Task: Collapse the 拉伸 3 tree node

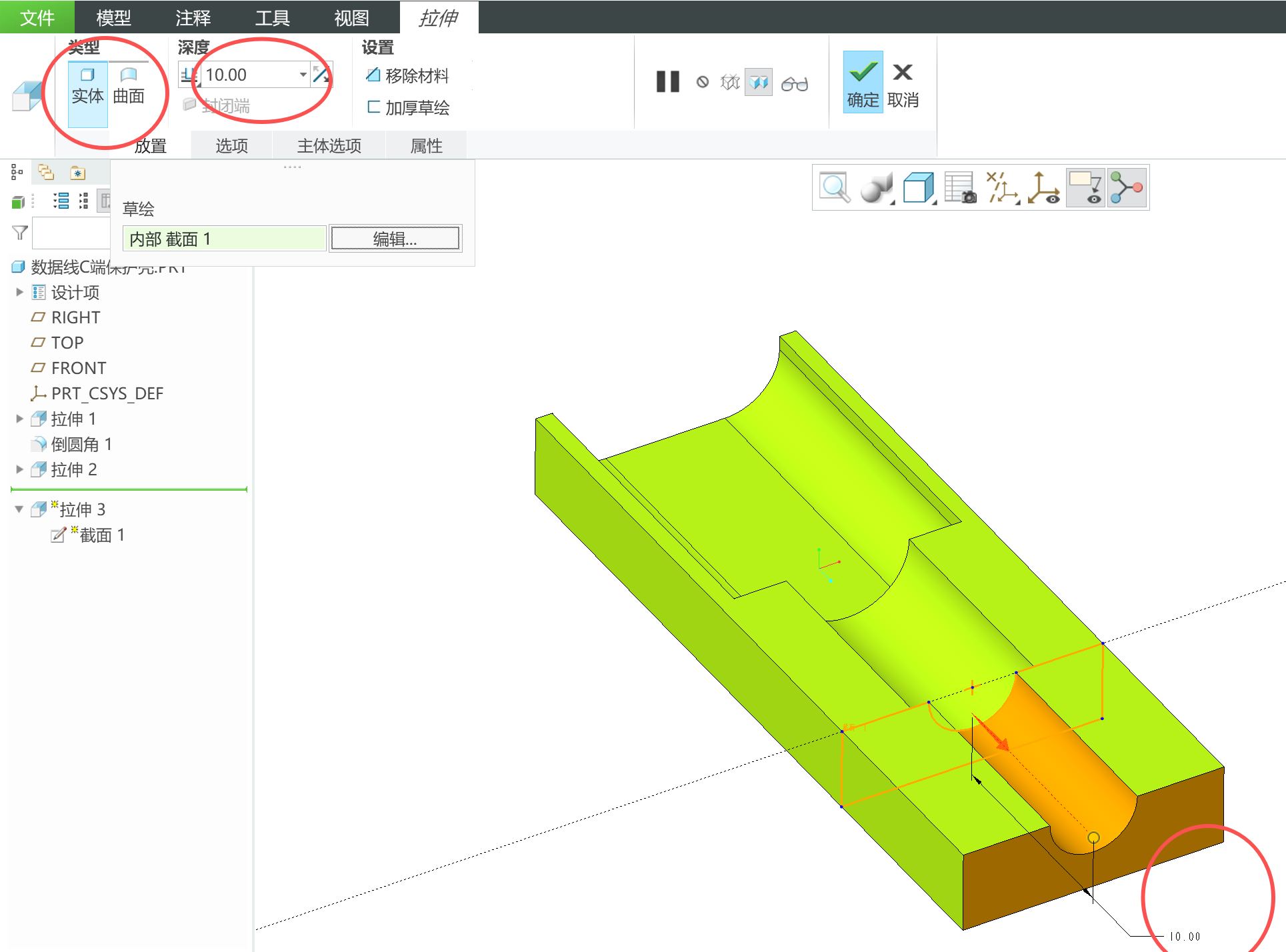Action: [19, 509]
